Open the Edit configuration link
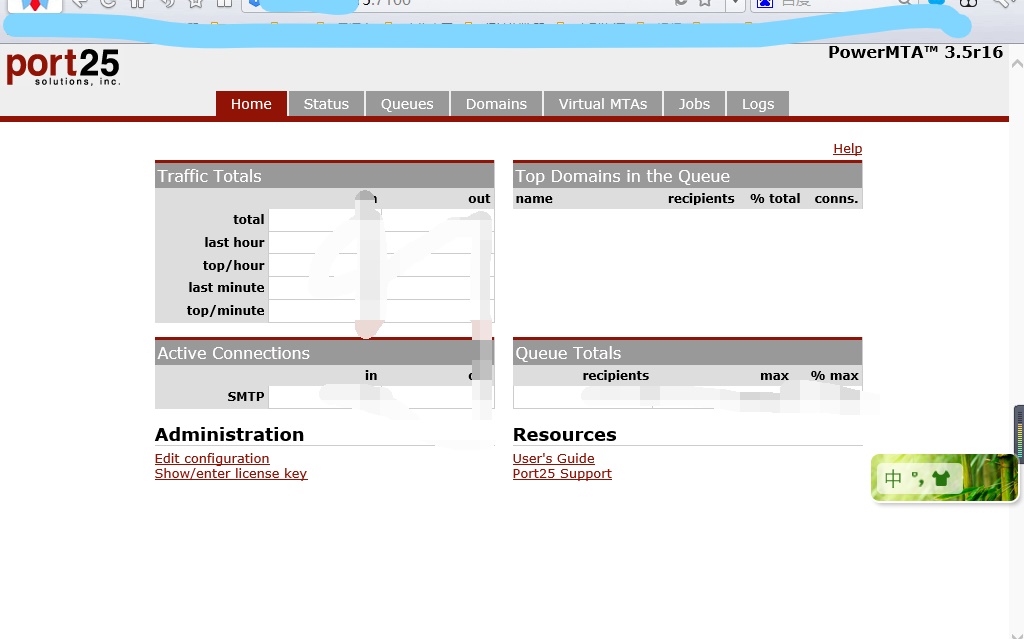This screenshot has height=639, width=1024. click(x=212, y=459)
